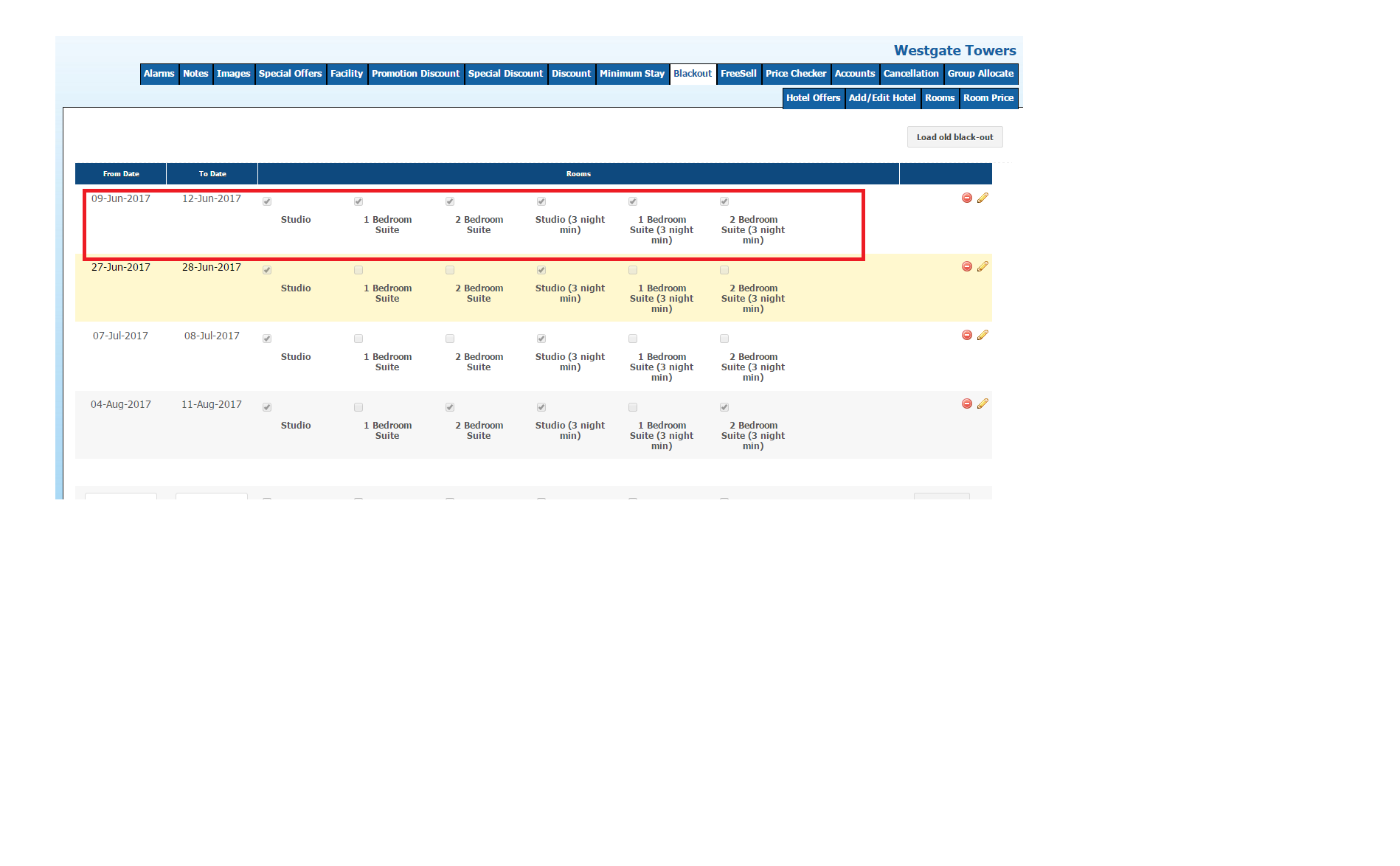Image resolution: width=1400 pixels, height=866 pixels.
Task: Open the Promotion Discount tab
Action: [416, 74]
